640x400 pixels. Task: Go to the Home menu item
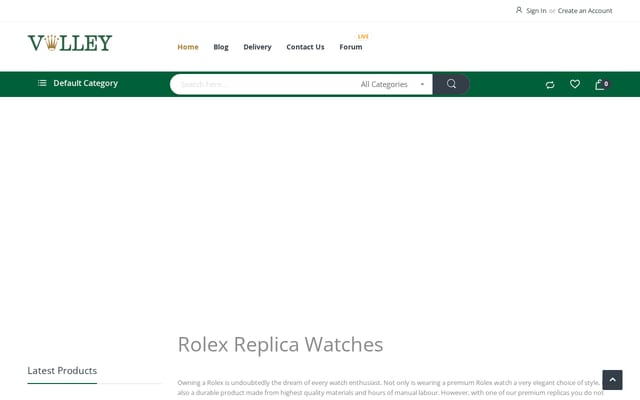click(188, 47)
